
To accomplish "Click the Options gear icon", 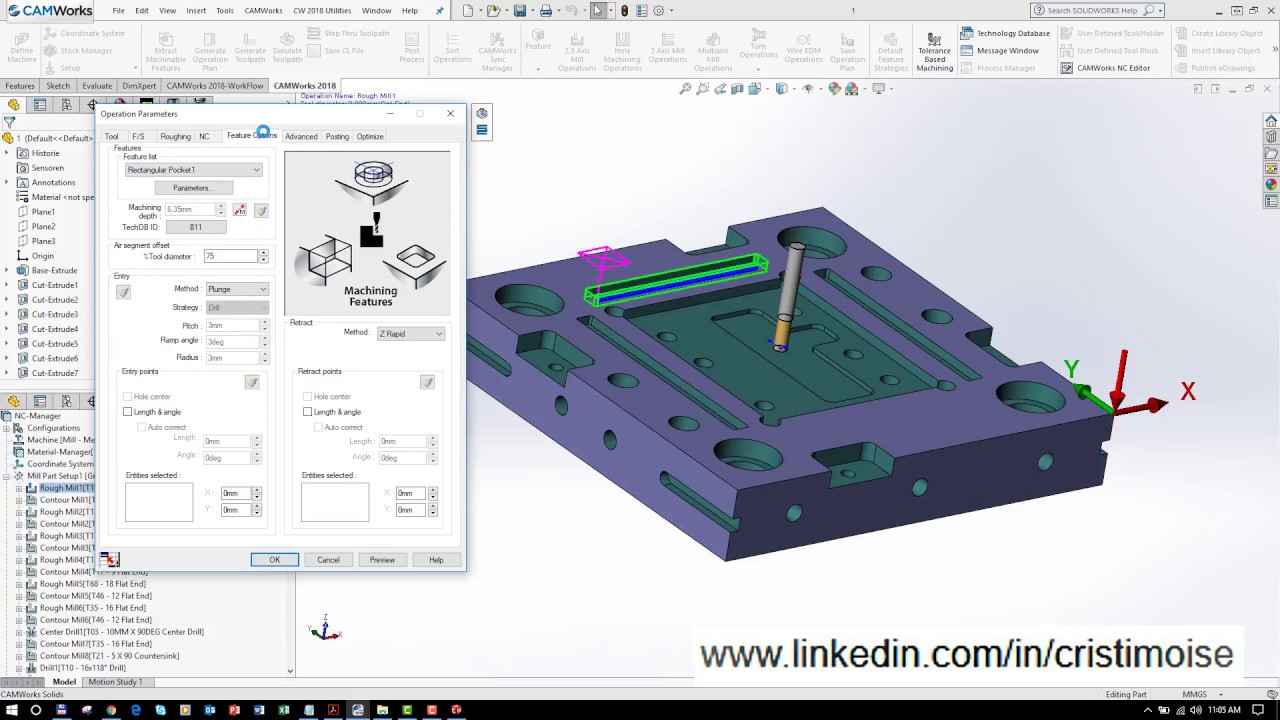I will click(658, 11).
